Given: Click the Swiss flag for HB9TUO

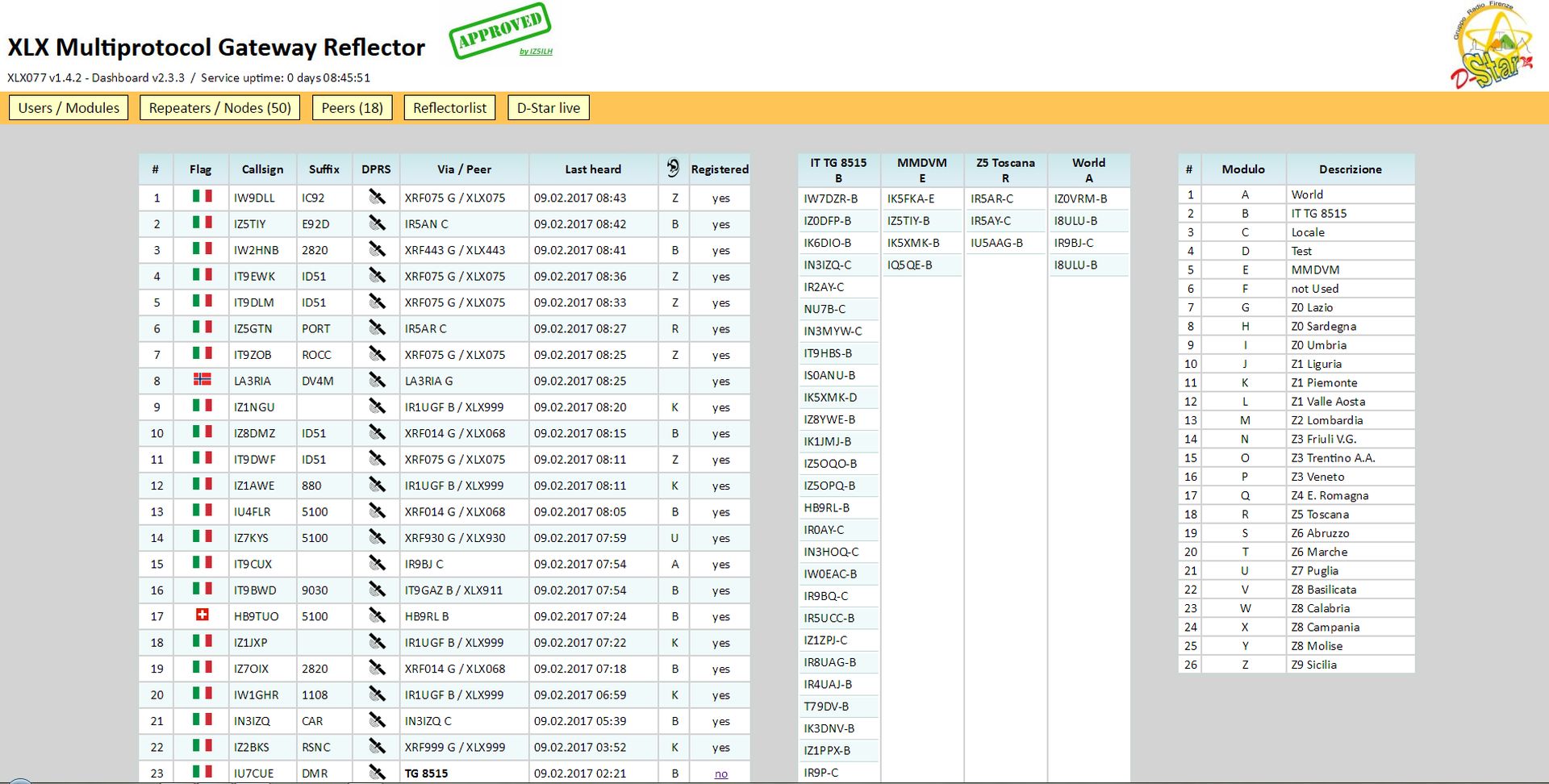Looking at the screenshot, I should coord(202,615).
